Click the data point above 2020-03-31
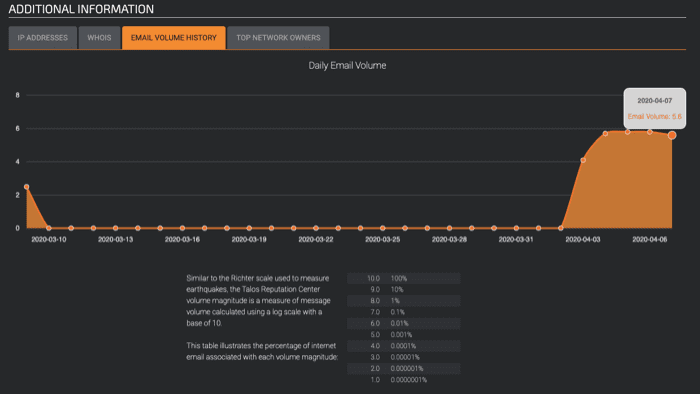700x394 pixels. (x=516, y=228)
